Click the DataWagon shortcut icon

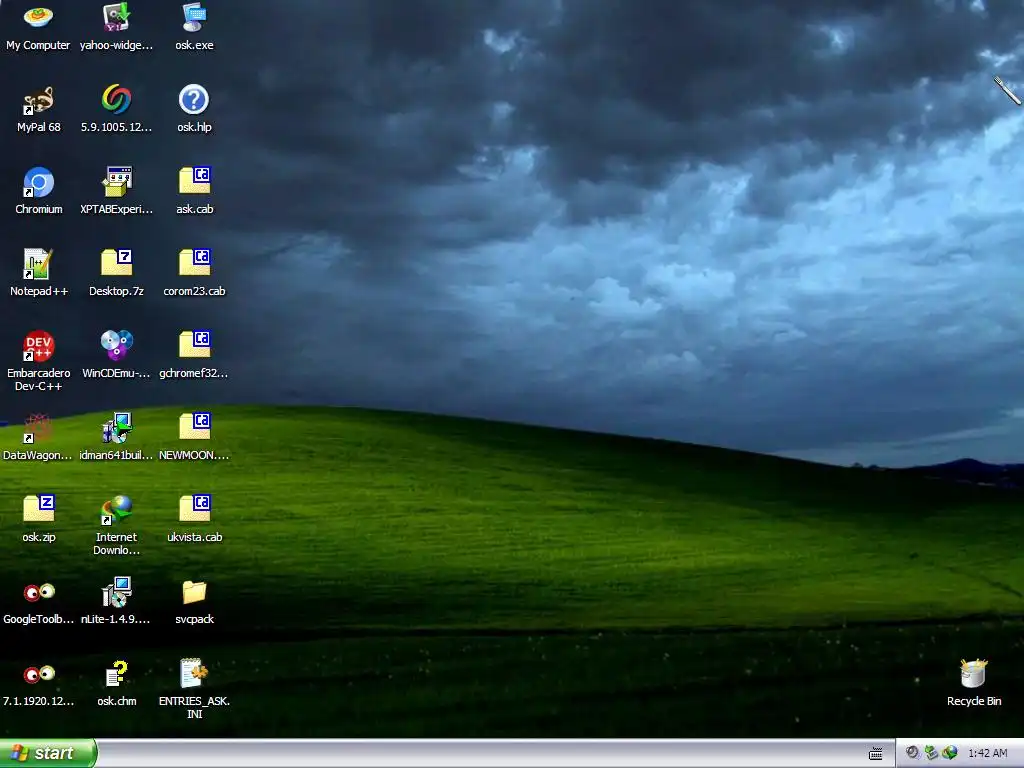(39, 428)
